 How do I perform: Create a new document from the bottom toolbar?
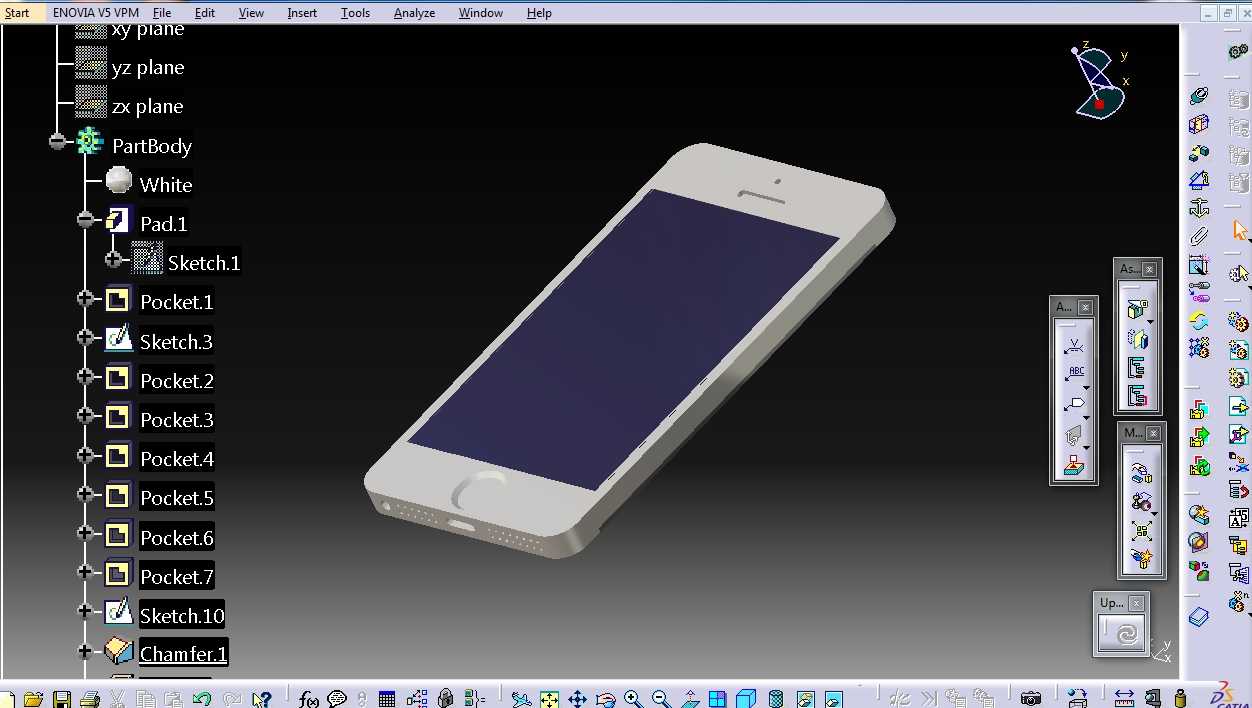click(7, 699)
